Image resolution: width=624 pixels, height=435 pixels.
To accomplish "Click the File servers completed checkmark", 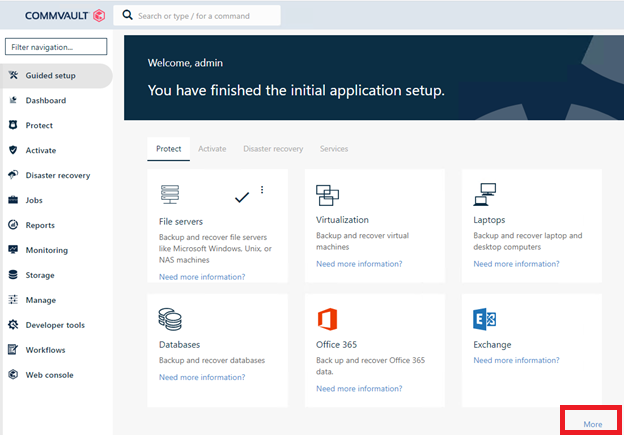I will click(241, 197).
